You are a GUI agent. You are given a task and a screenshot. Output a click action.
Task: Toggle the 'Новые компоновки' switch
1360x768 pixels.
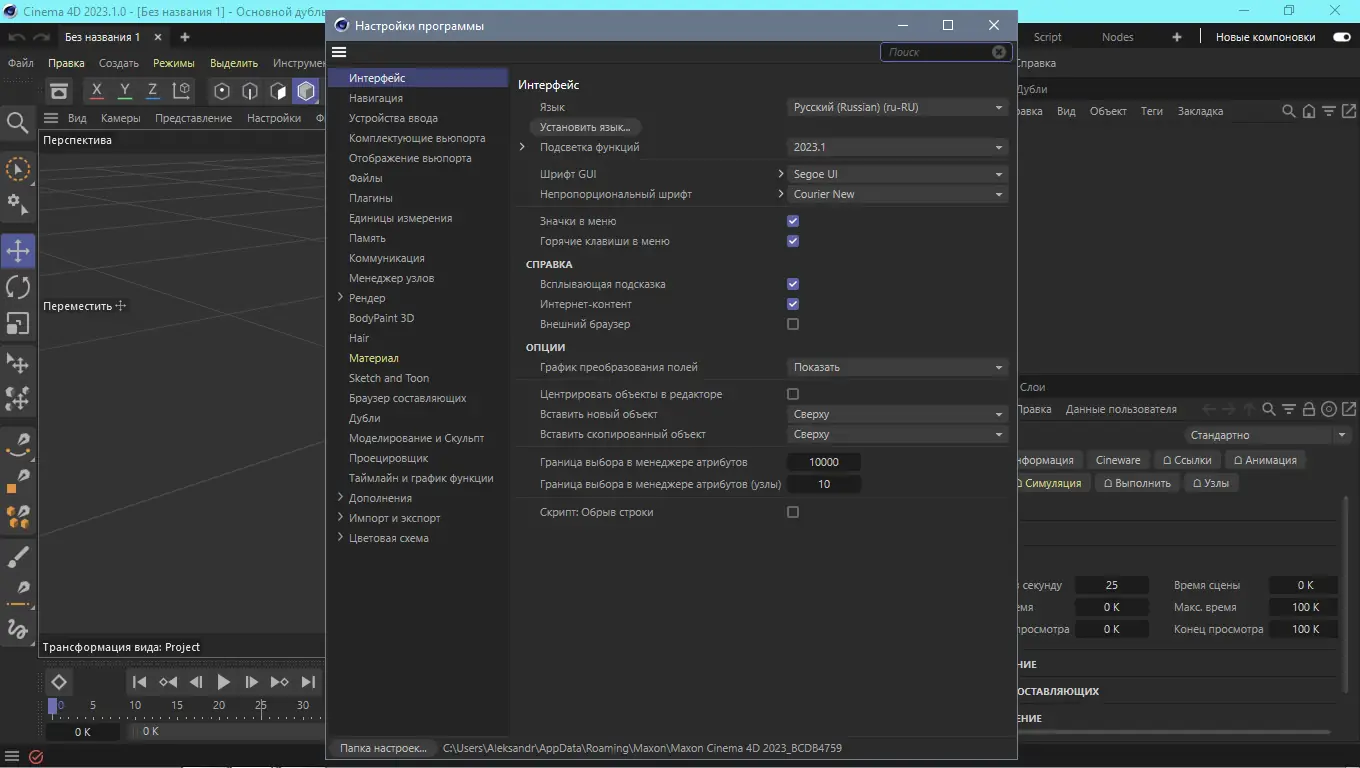(x=1341, y=37)
